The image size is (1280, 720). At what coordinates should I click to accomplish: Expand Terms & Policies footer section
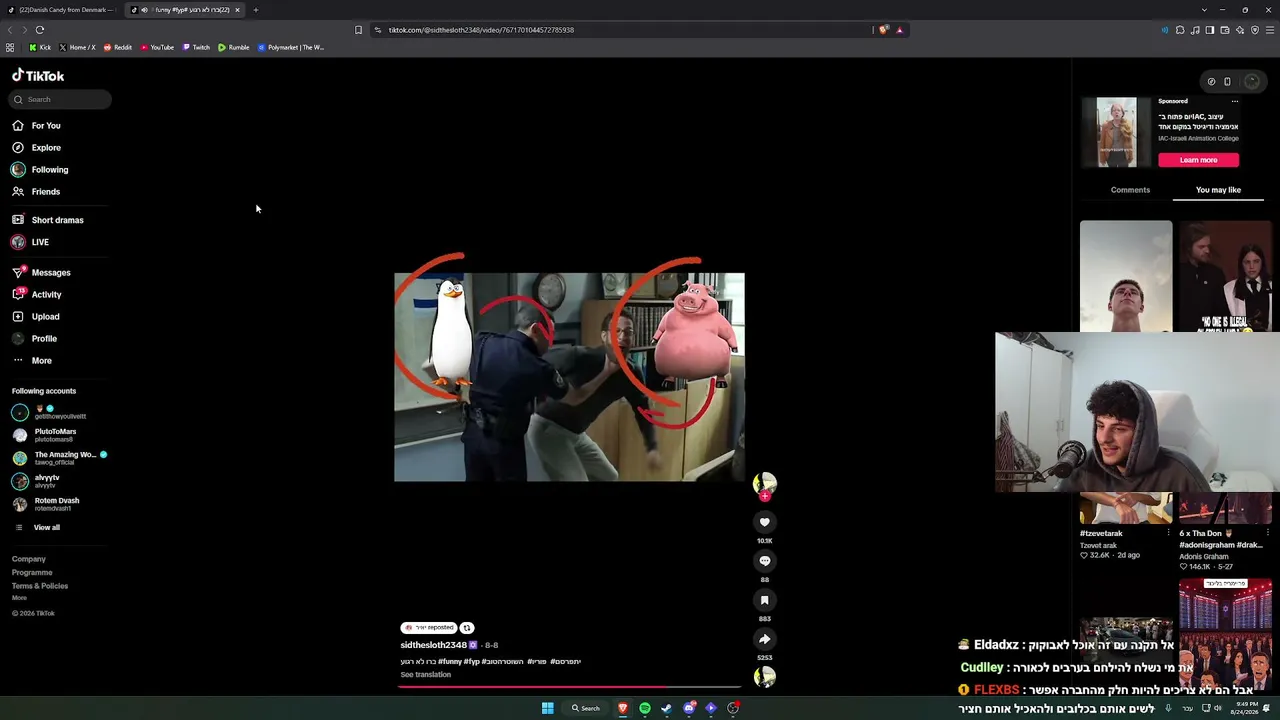(x=40, y=586)
